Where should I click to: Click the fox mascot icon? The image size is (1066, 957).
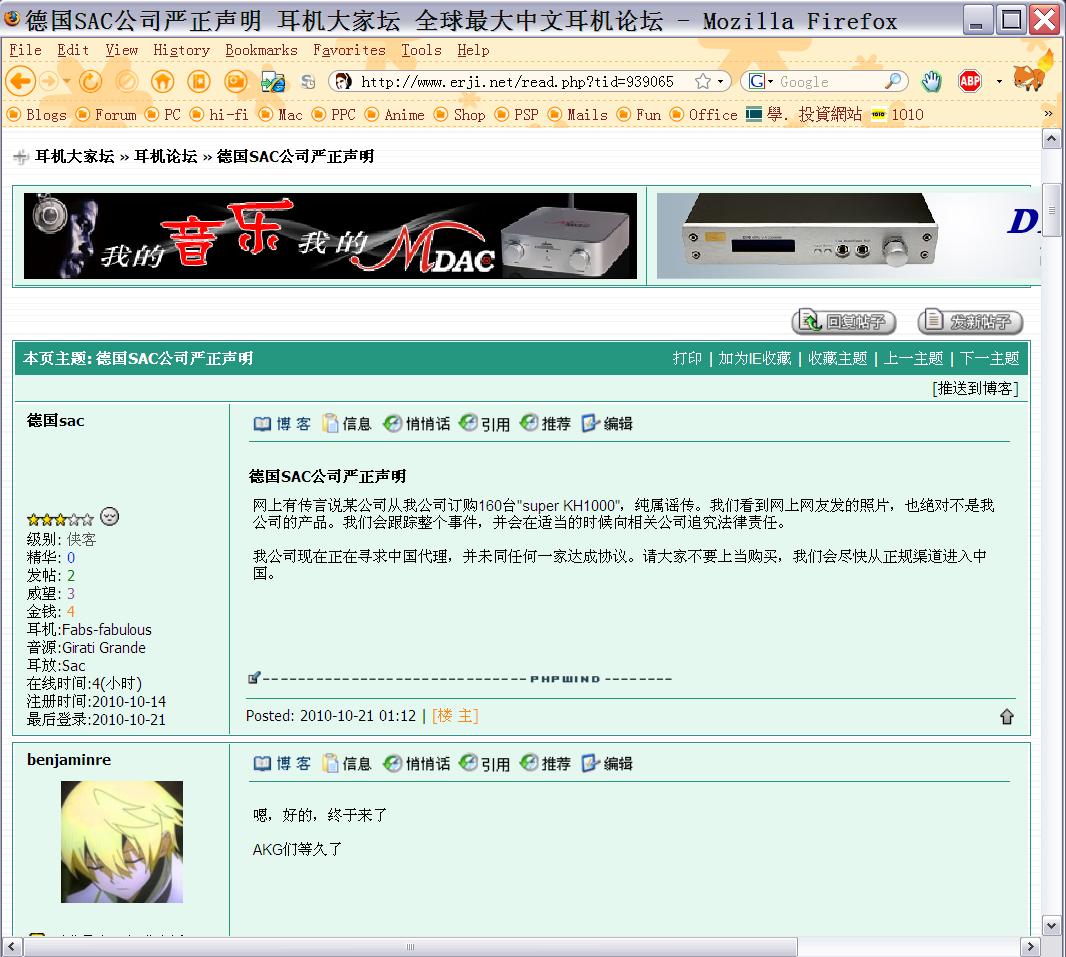pos(1031,75)
